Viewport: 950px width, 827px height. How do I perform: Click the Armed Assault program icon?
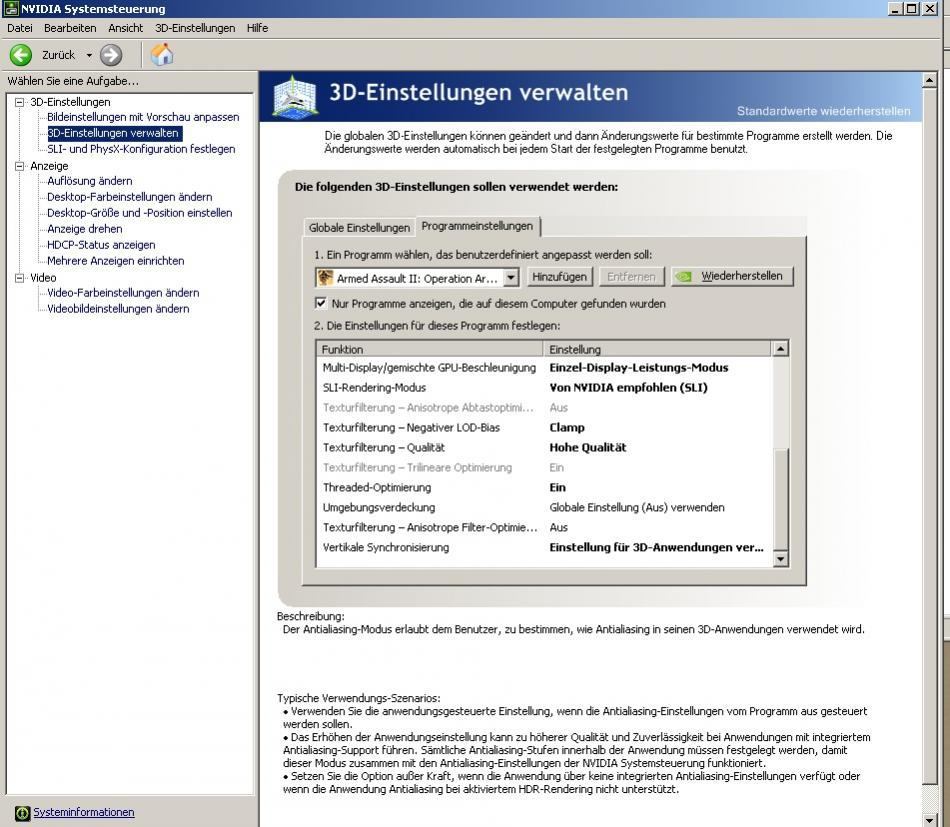[325, 277]
